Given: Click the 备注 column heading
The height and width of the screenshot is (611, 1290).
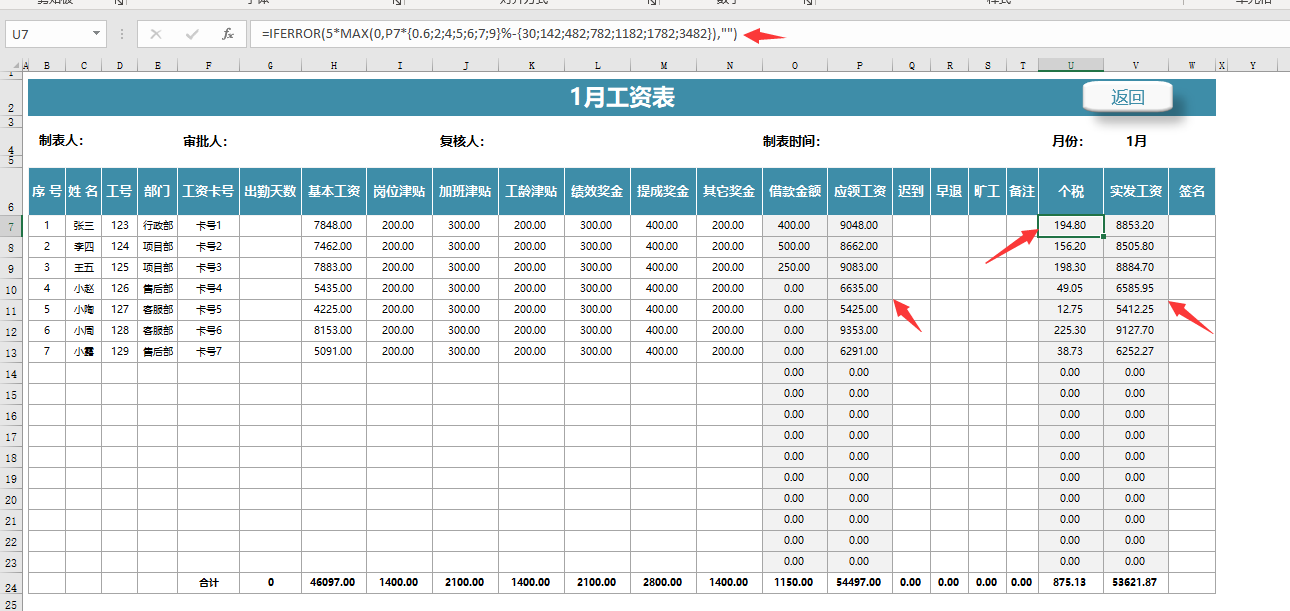Looking at the screenshot, I should pyautogui.click(x=1022, y=191).
